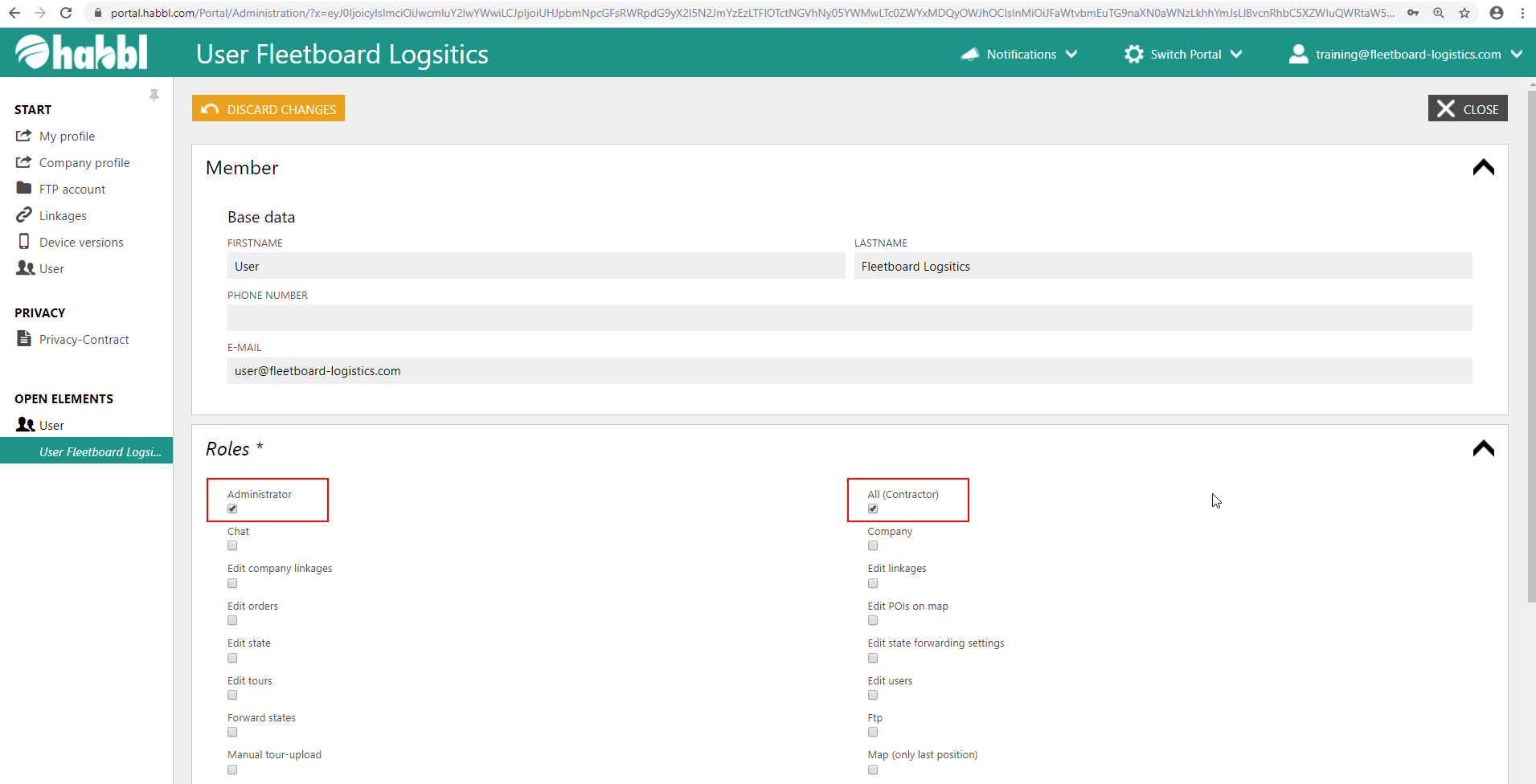The image size is (1536, 784).
Task: Enable the Chat role checkbox
Action: pyautogui.click(x=232, y=546)
